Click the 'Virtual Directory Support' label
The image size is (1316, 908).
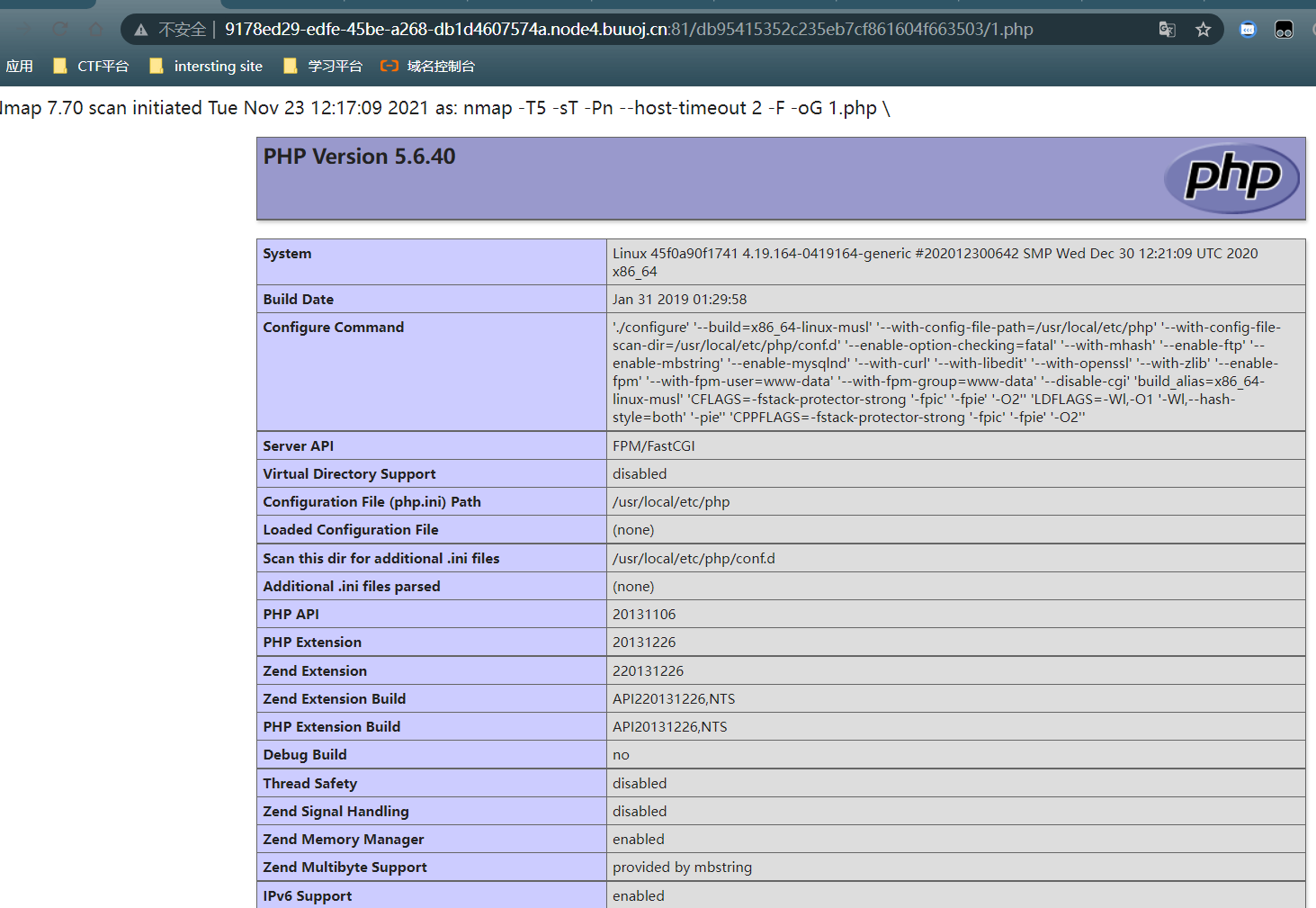tap(349, 474)
